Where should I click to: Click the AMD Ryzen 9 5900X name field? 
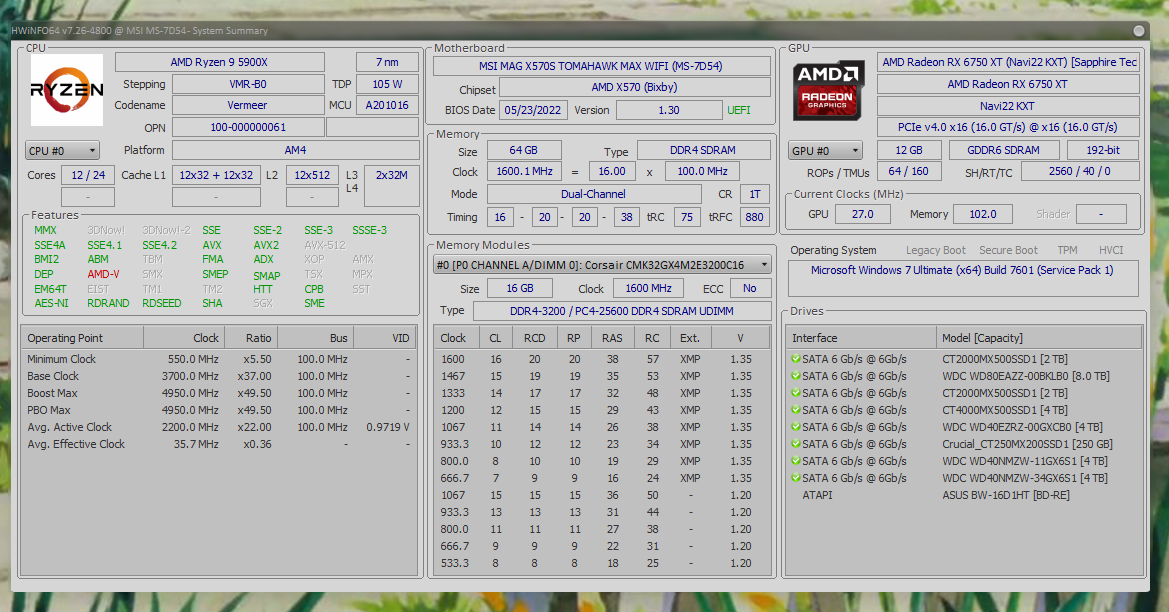coord(219,62)
